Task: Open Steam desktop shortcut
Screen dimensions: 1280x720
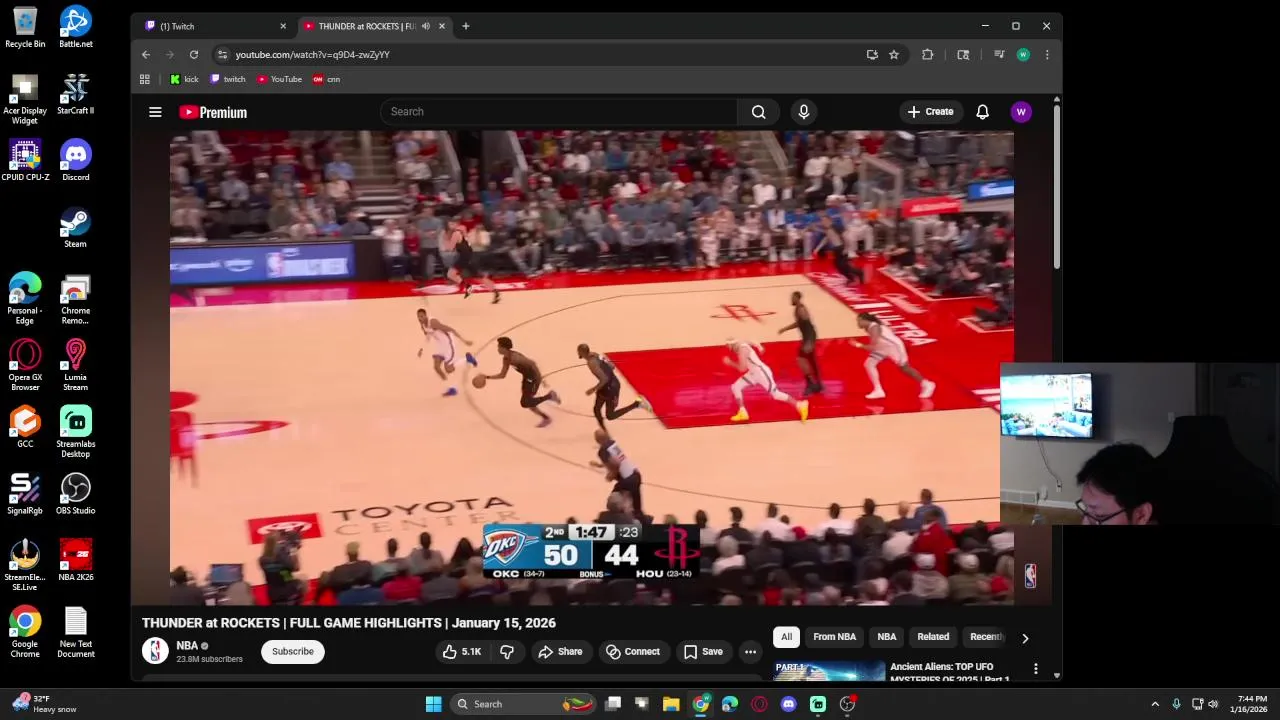Action: coord(76,227)
